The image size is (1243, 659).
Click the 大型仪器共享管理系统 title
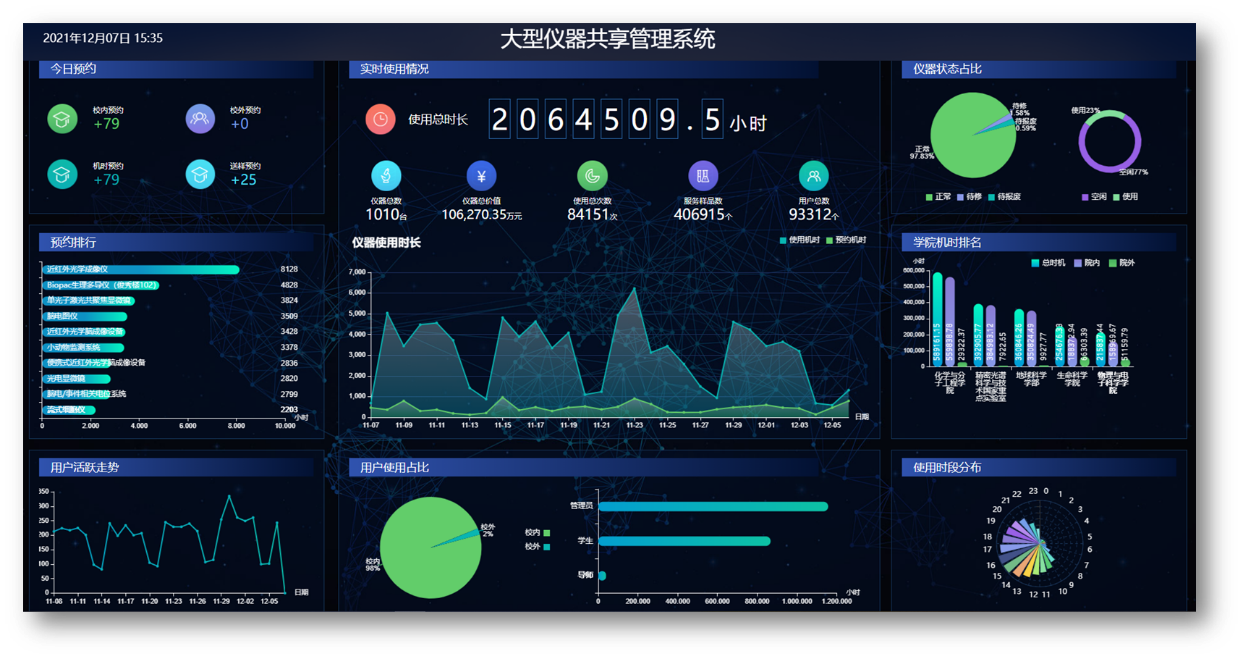608,40
